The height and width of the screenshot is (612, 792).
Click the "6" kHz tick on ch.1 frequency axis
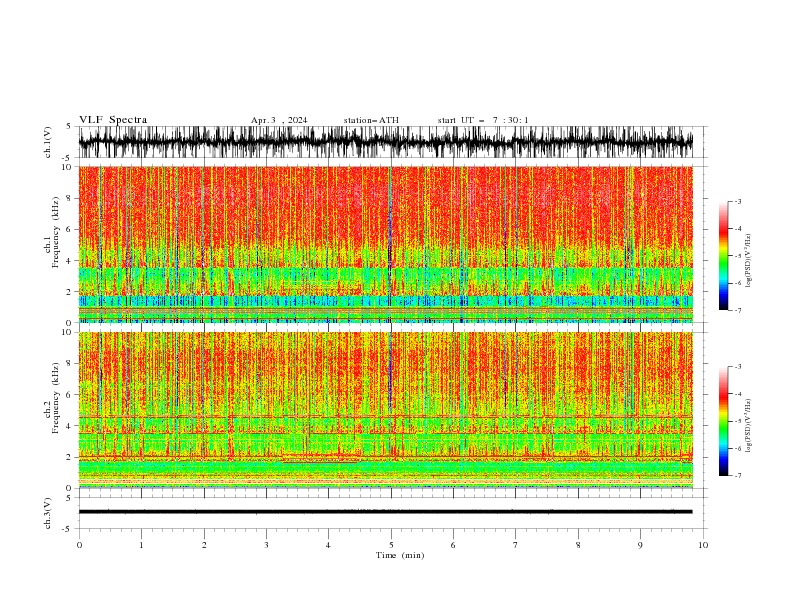pyautogui.click(x=70, y=230)
